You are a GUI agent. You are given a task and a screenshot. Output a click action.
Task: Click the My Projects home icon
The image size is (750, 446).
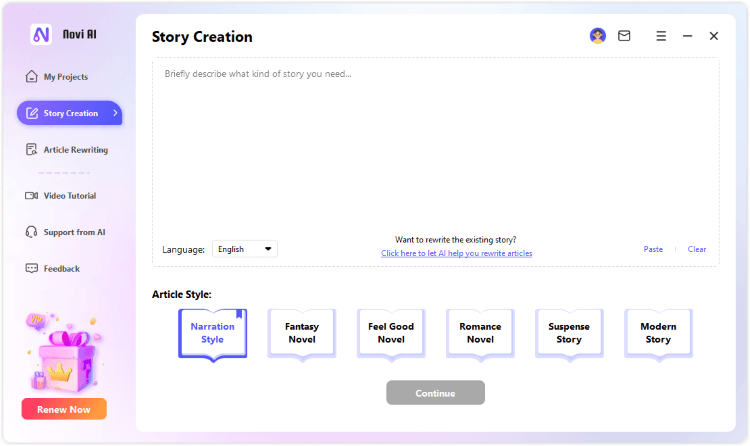click(32, 77)
